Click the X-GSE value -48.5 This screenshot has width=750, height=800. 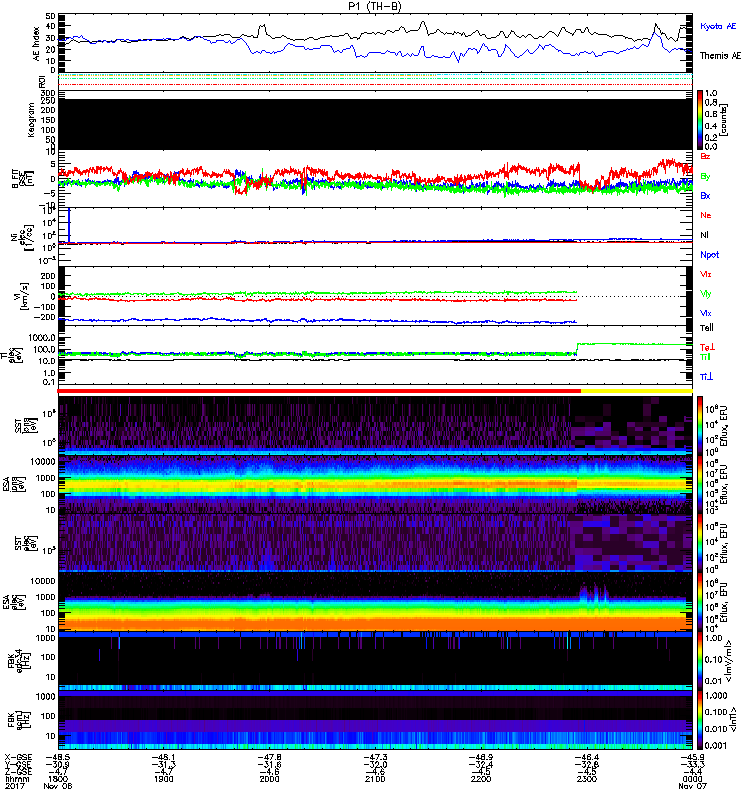(x=58, y=757)
